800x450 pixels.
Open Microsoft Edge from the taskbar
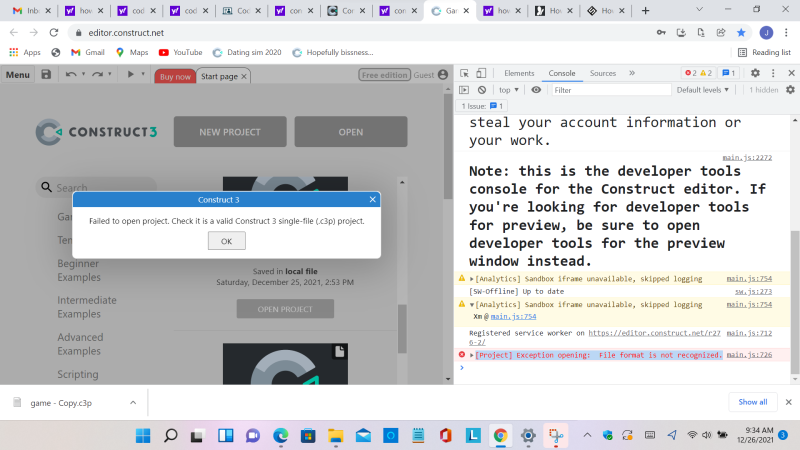[280, 435]
